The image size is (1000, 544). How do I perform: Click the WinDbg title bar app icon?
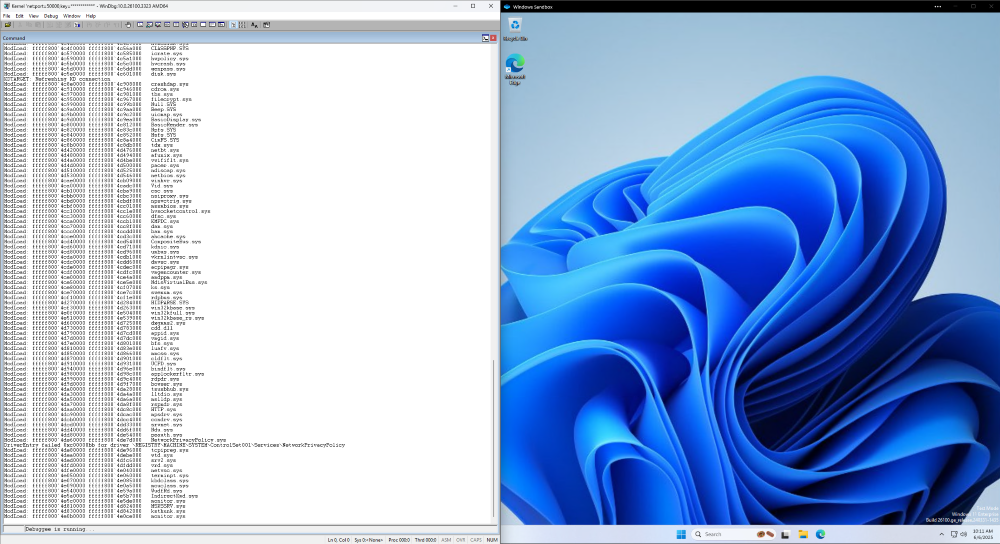tap(6, 6)
